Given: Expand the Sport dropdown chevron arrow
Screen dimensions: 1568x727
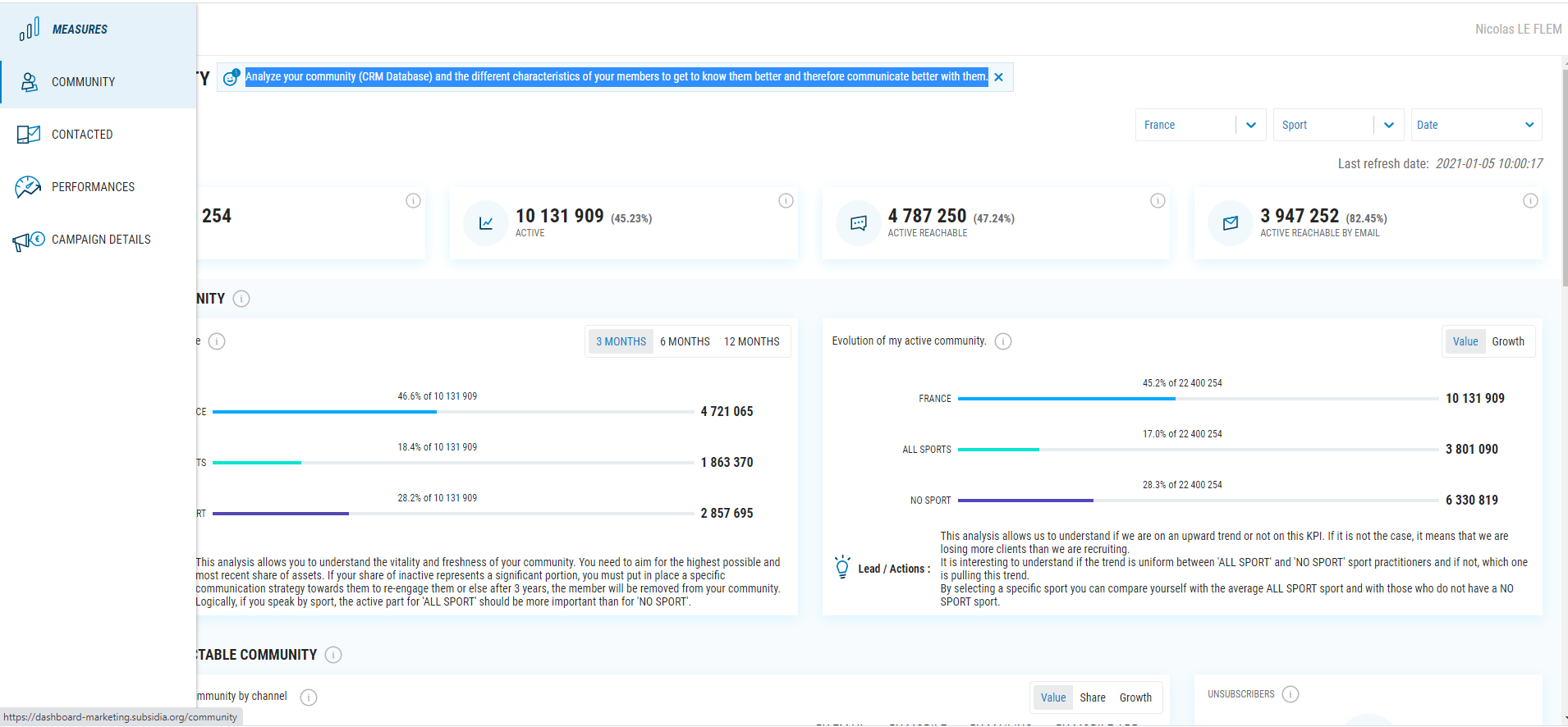Looking at the screenshot, I should (1389, 126).
